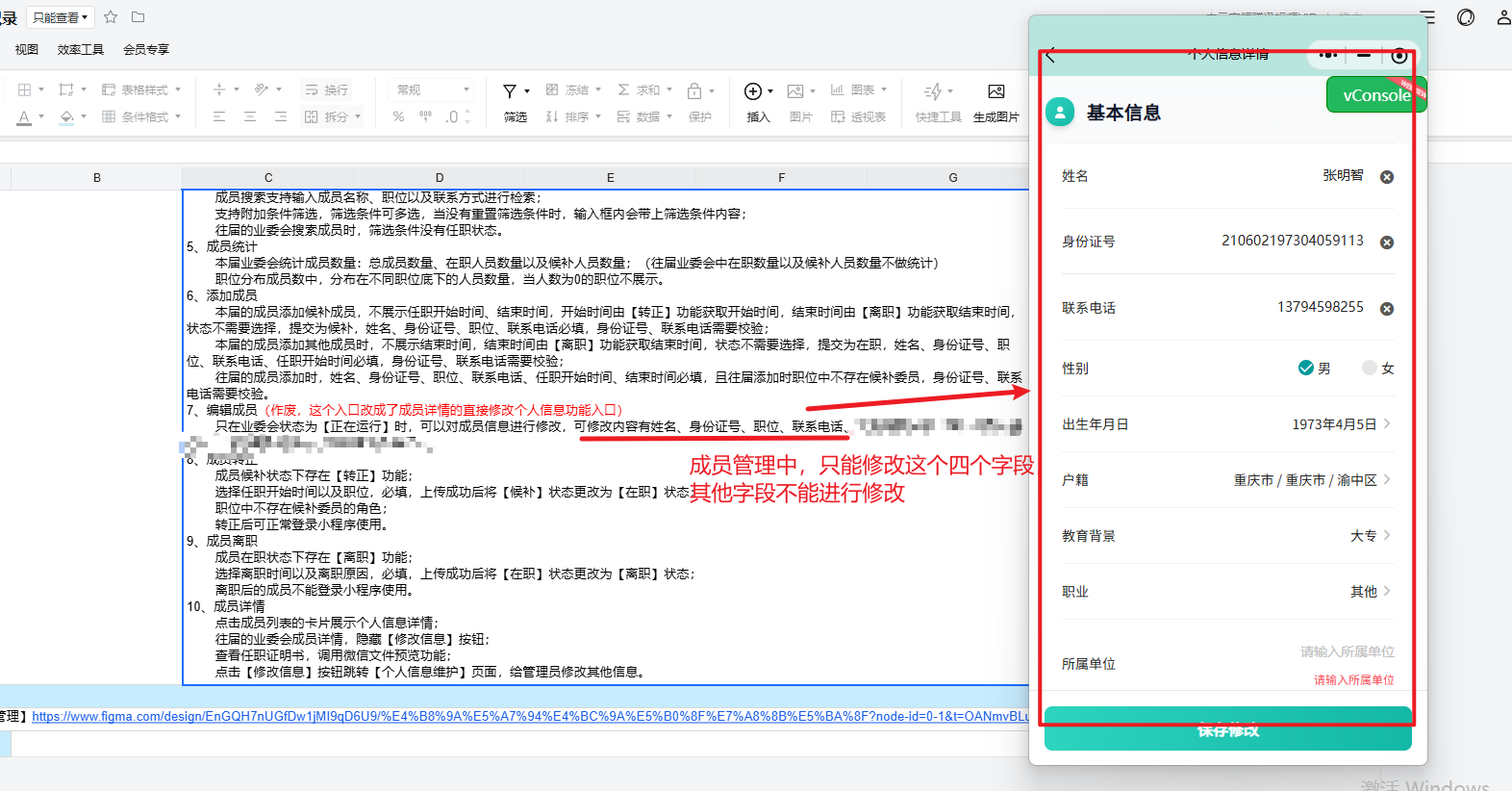Open the 会员专享 menu
This screenshot has width=1512, height=791.
click(x=146, y=49)
